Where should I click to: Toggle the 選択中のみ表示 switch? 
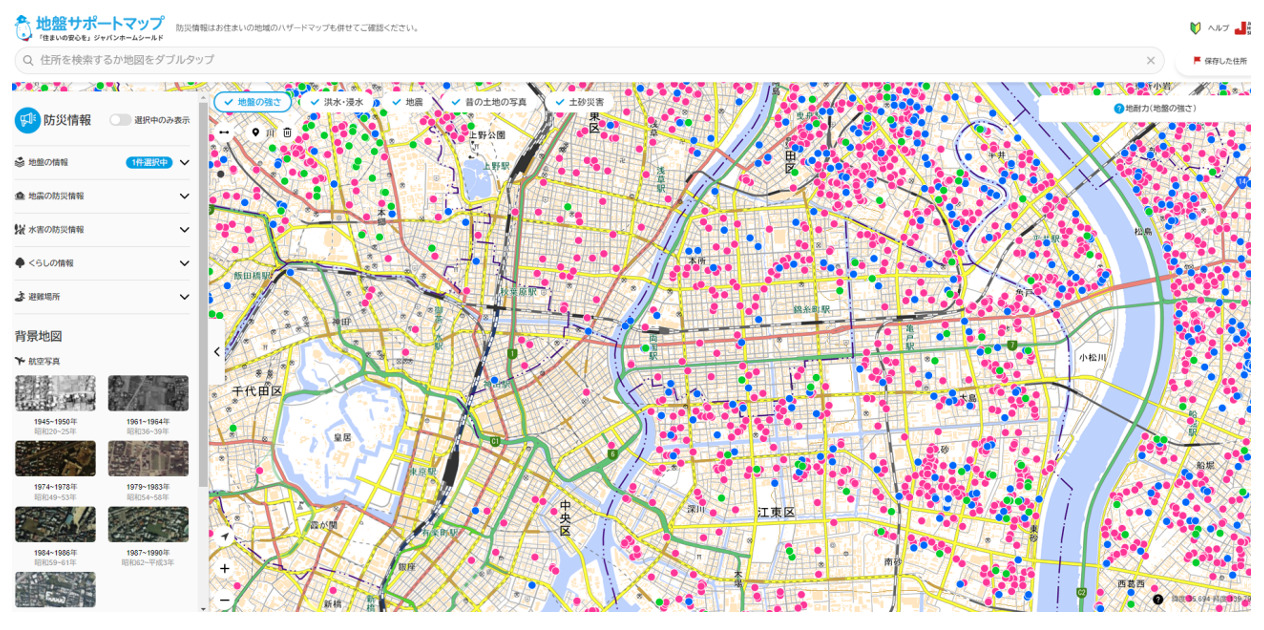[x=120, y=120]
